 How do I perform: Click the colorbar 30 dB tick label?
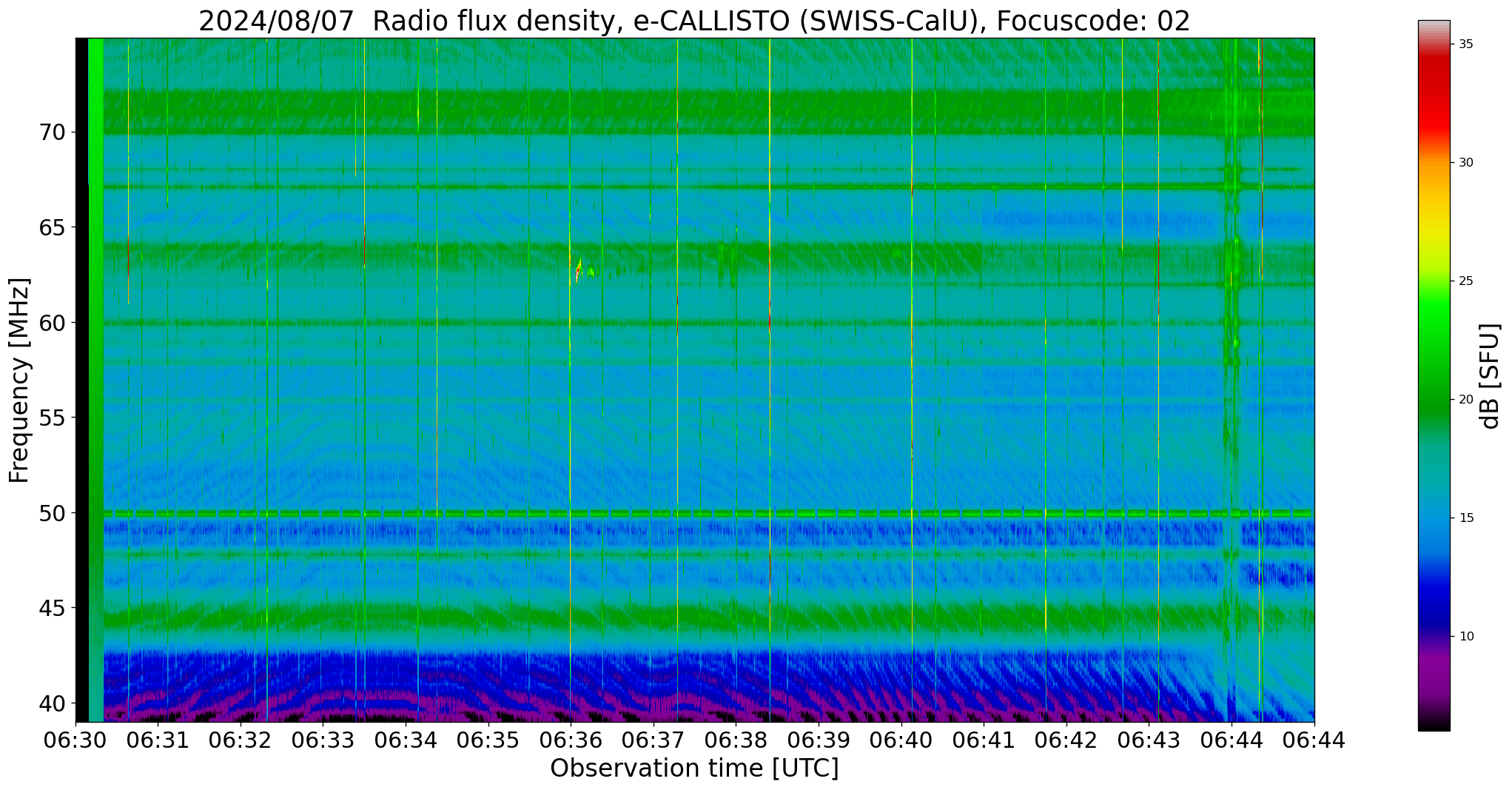pos(1465,163)
